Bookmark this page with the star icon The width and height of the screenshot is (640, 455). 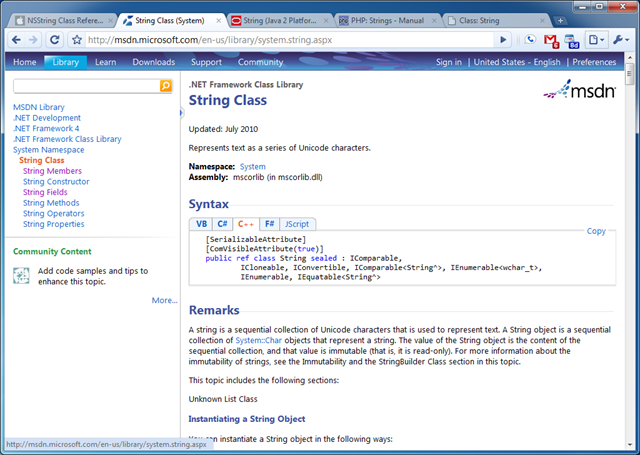pos(77,40)
